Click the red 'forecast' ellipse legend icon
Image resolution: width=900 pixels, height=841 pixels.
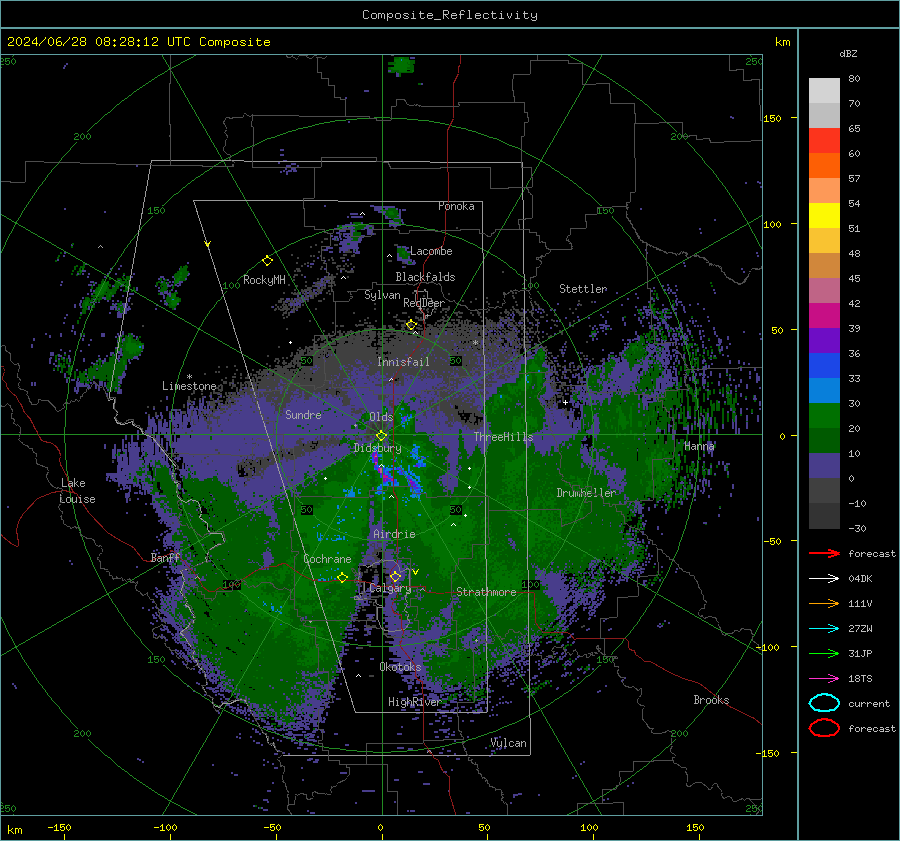tap(824, 728)
